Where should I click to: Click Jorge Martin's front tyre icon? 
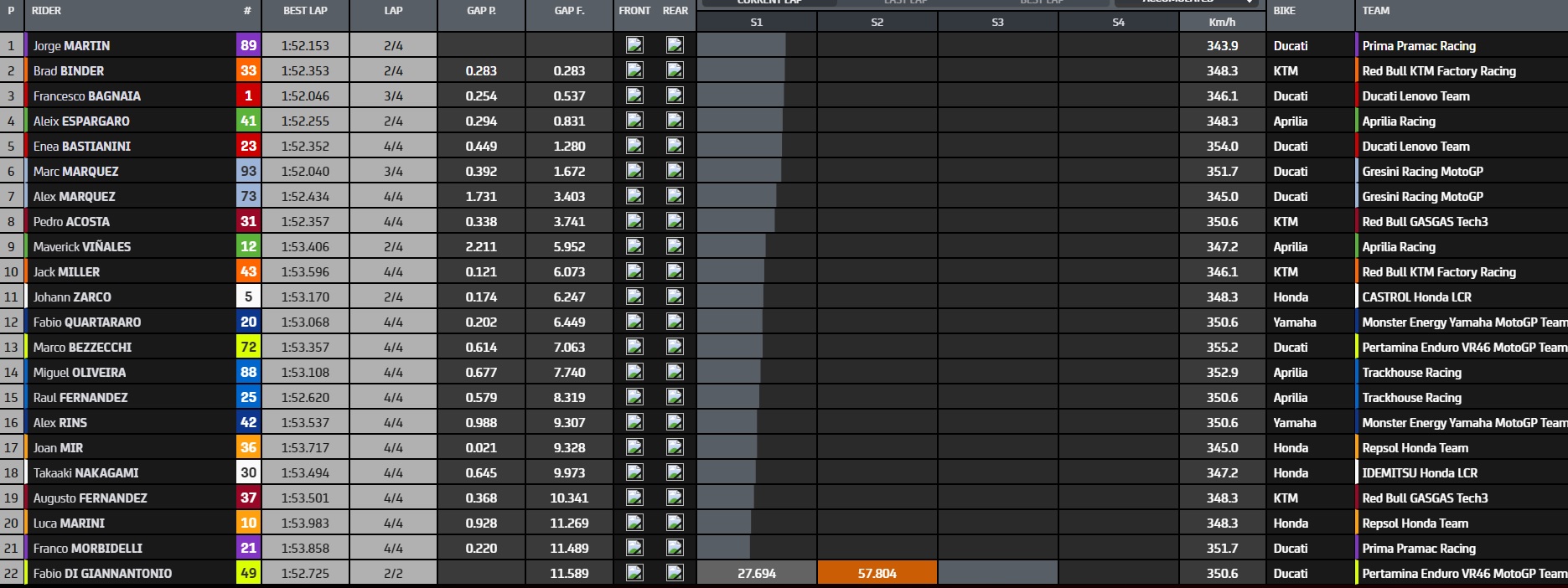[x=634, y=45]
